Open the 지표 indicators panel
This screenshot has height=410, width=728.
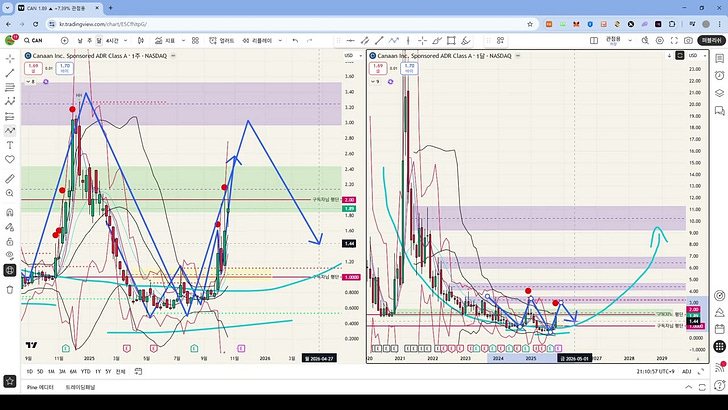165,41
